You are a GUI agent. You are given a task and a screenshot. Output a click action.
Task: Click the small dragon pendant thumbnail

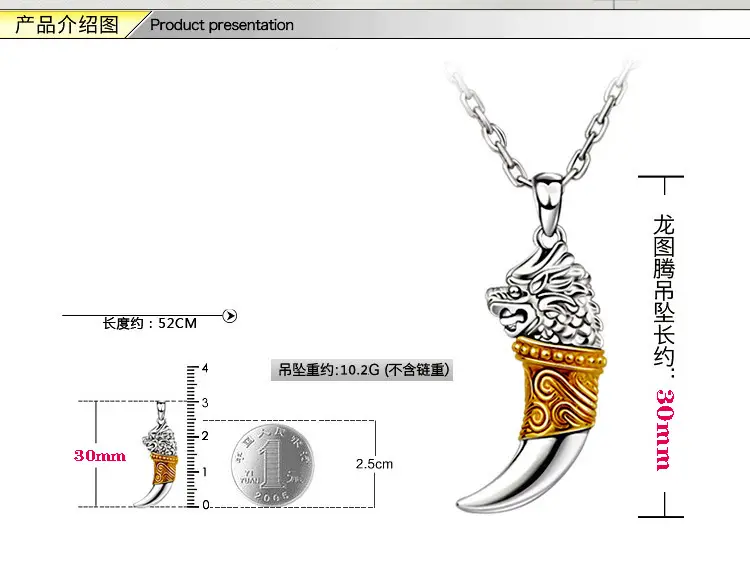pyautogui.click(x=160, y=455)
